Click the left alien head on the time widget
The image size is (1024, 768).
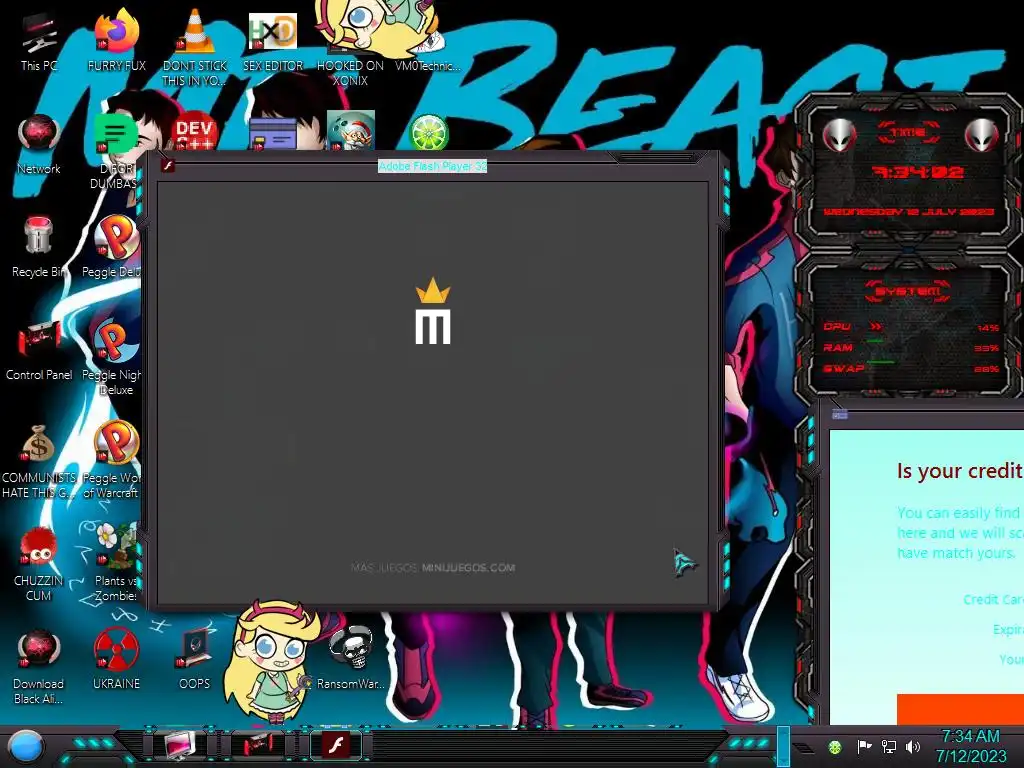click(x=839, y=136)
